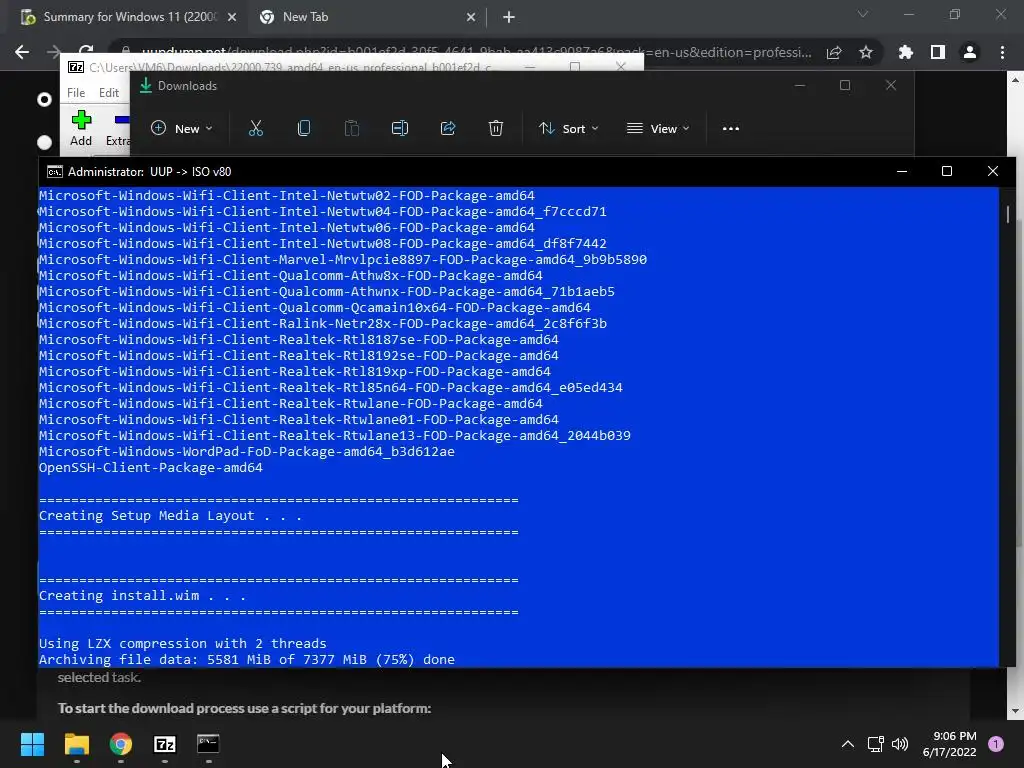Open the notification badge in taskbar corner
Viewport: 1024px width, 768px height.
996,744
